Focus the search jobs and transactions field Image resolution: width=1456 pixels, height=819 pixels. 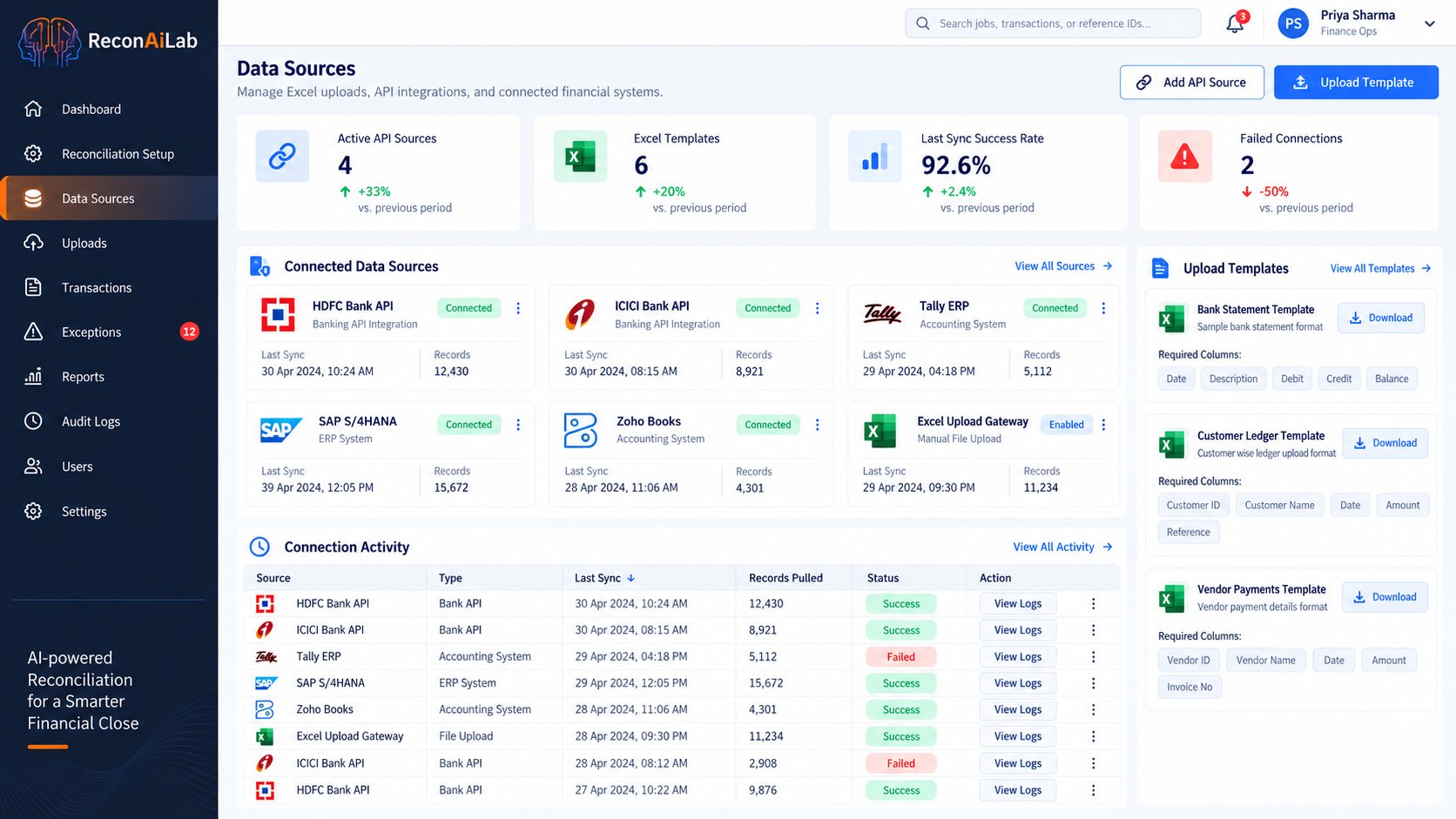coord(1053,23)
